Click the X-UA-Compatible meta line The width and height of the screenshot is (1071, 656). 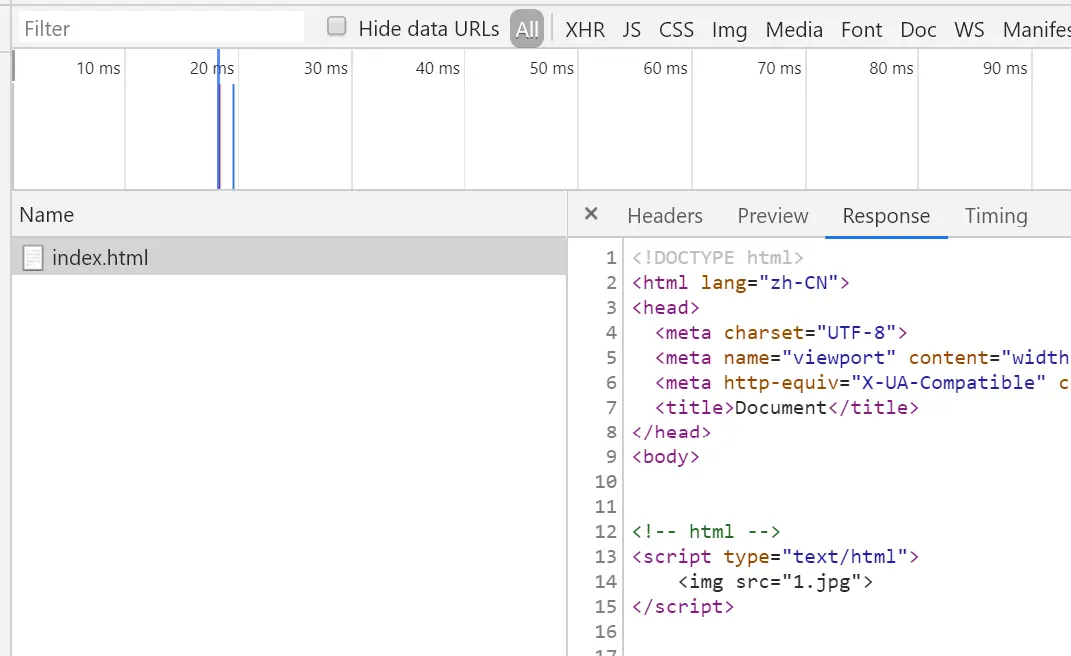(x=862, y=383)
